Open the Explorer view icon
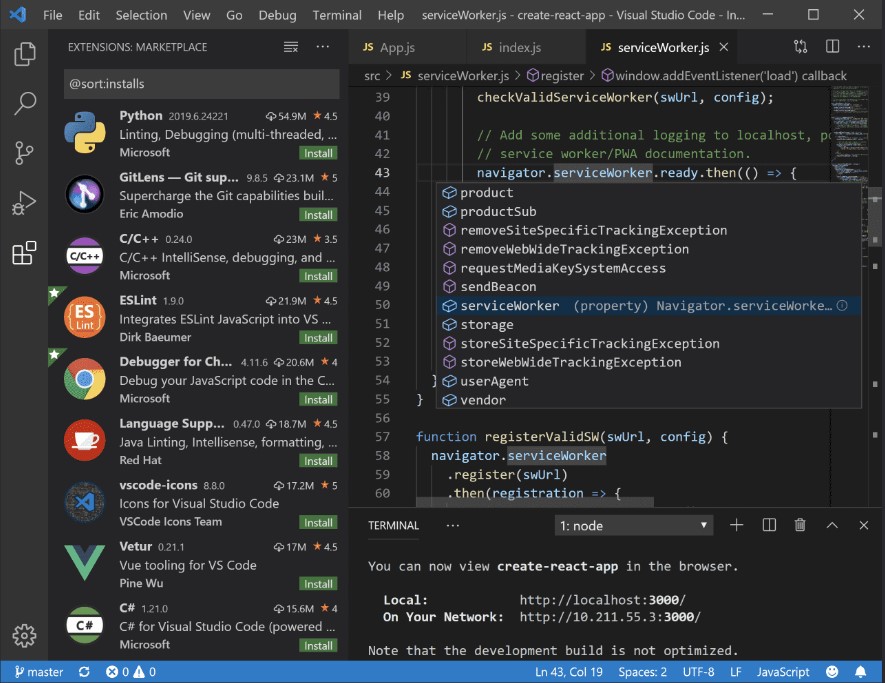The width and height of the screenshot is (885, 683). tap(26, 55)
